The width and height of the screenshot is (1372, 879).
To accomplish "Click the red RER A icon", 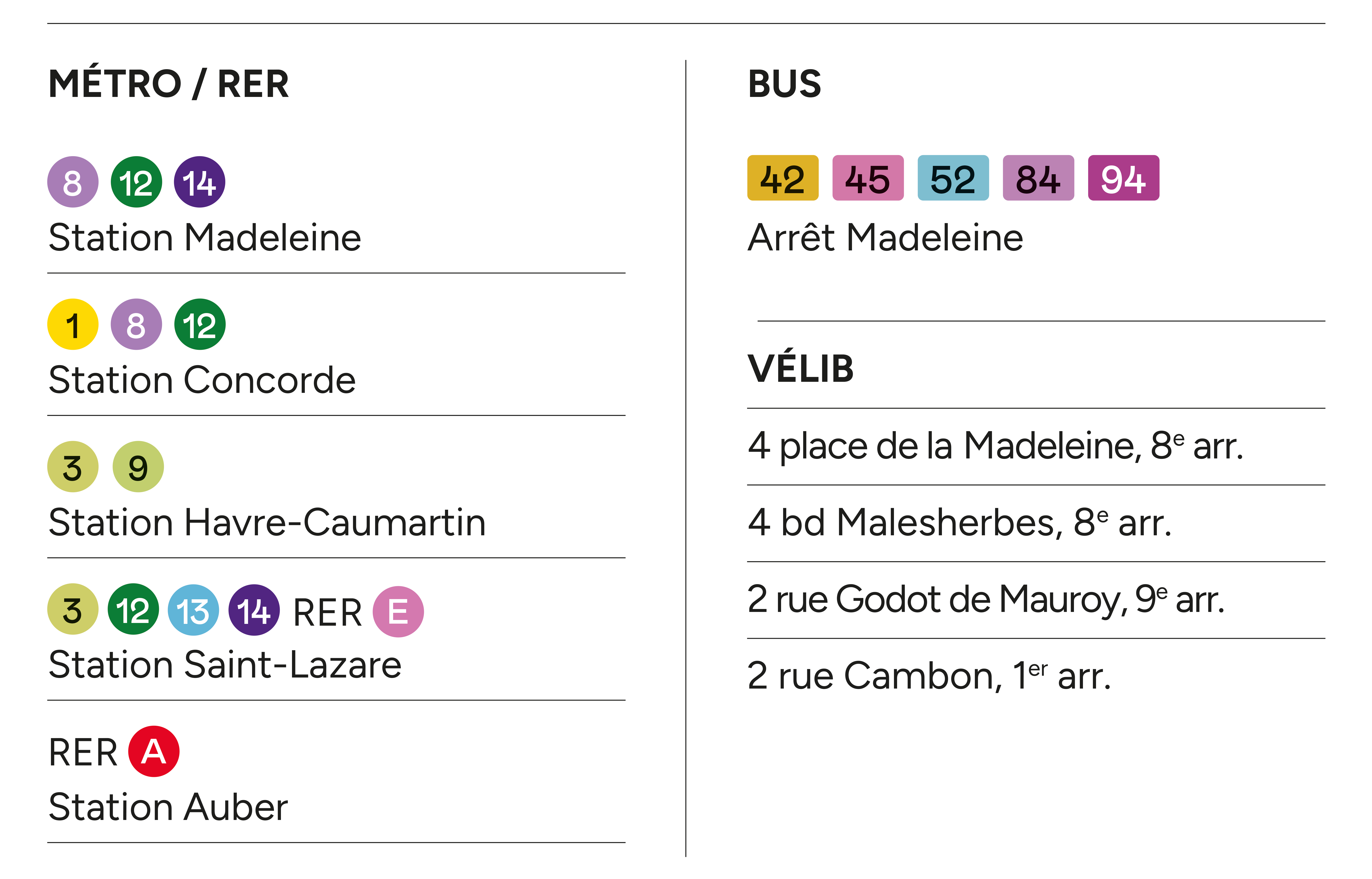I will click(x=153, y=751).
